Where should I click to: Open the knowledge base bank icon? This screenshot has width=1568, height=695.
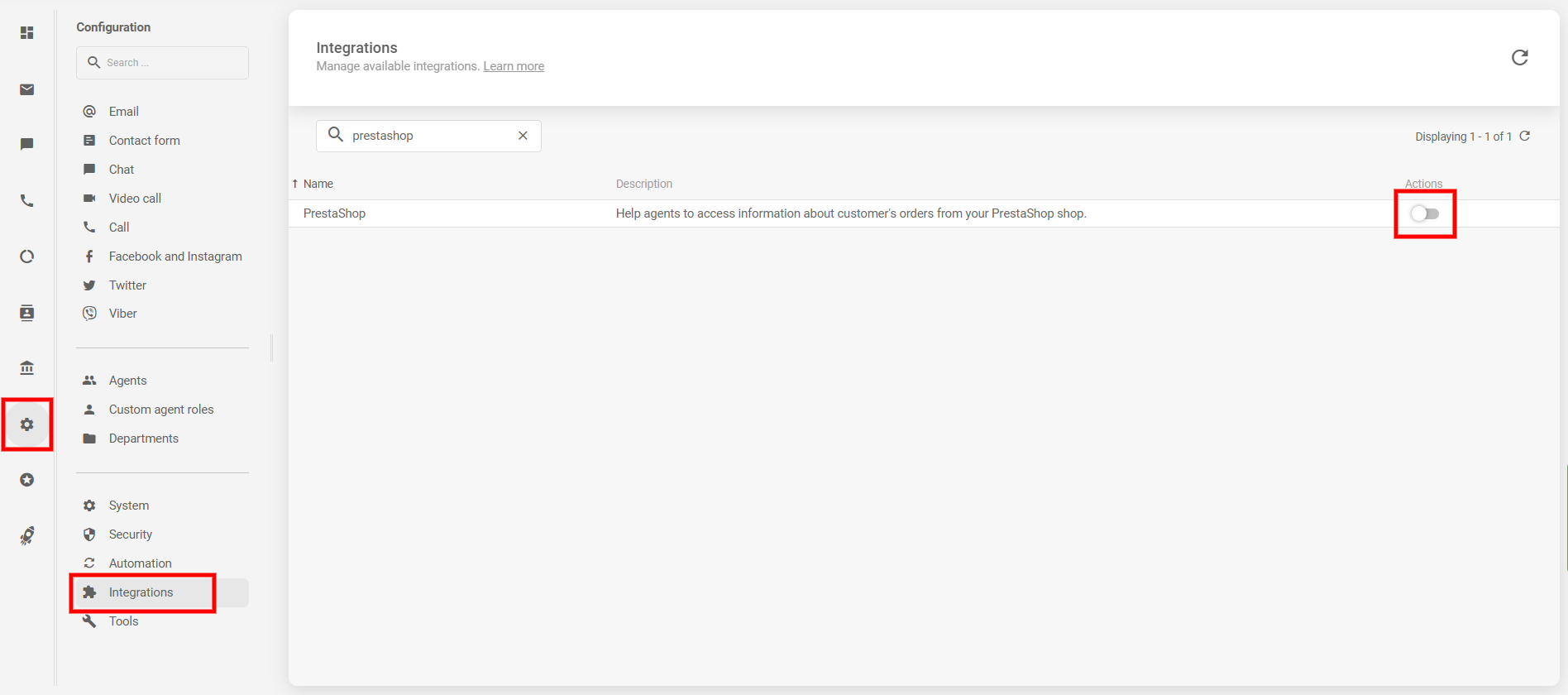(x=27, y=368)
